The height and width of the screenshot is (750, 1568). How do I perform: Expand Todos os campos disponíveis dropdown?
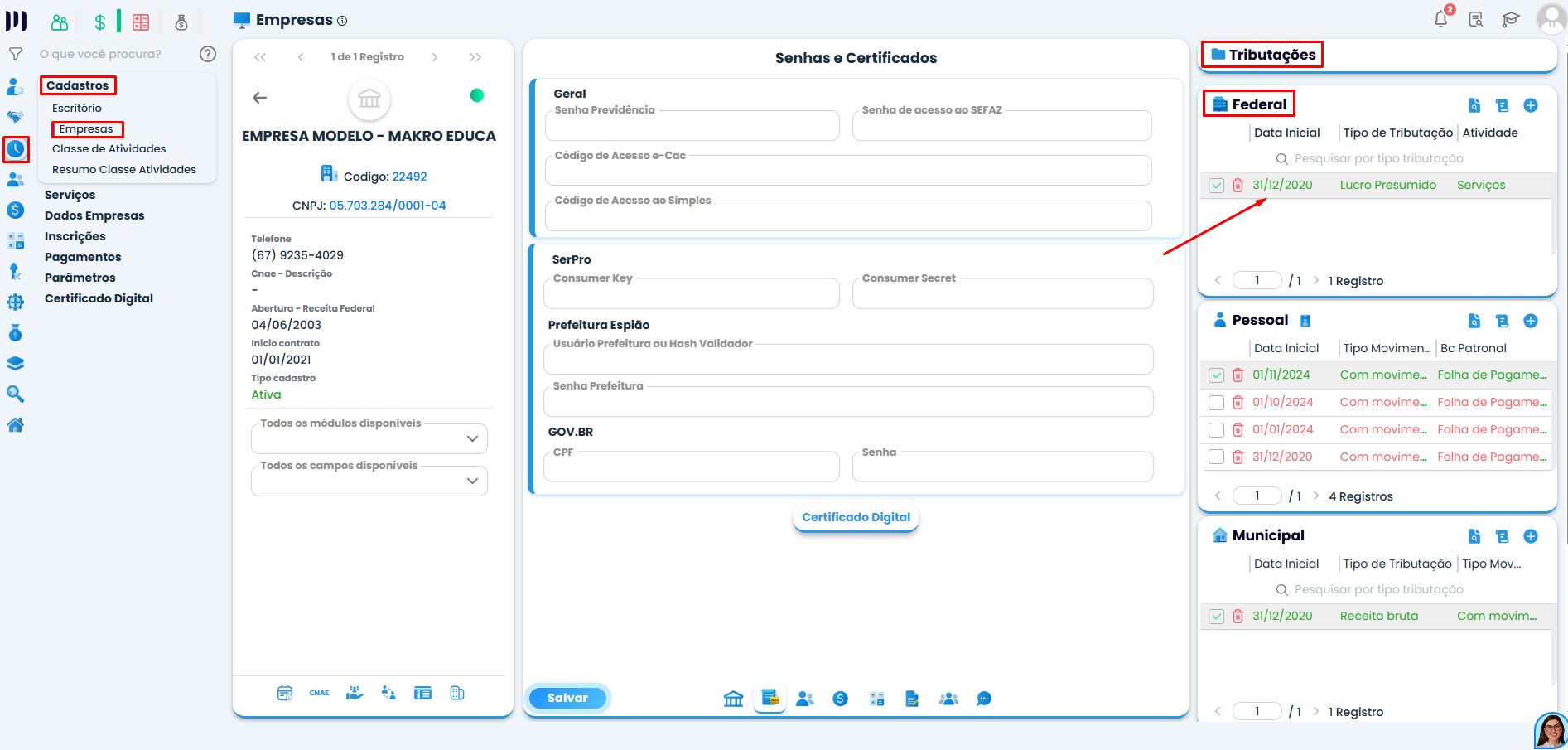coord(472,481)
